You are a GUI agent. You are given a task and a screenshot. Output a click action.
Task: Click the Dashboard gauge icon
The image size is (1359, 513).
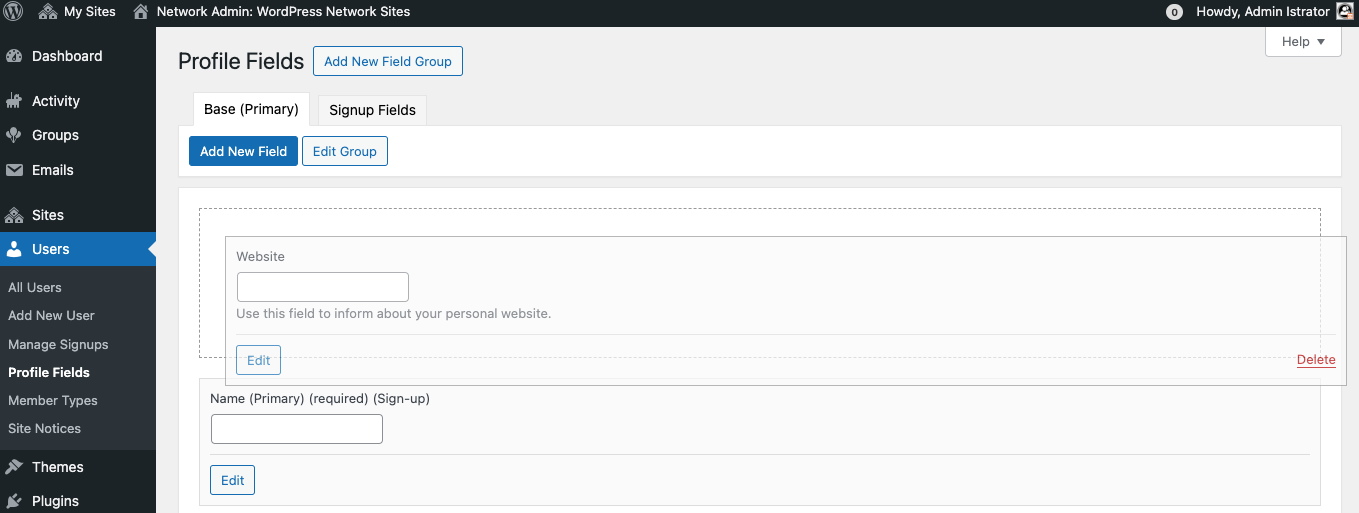[14, 56]
